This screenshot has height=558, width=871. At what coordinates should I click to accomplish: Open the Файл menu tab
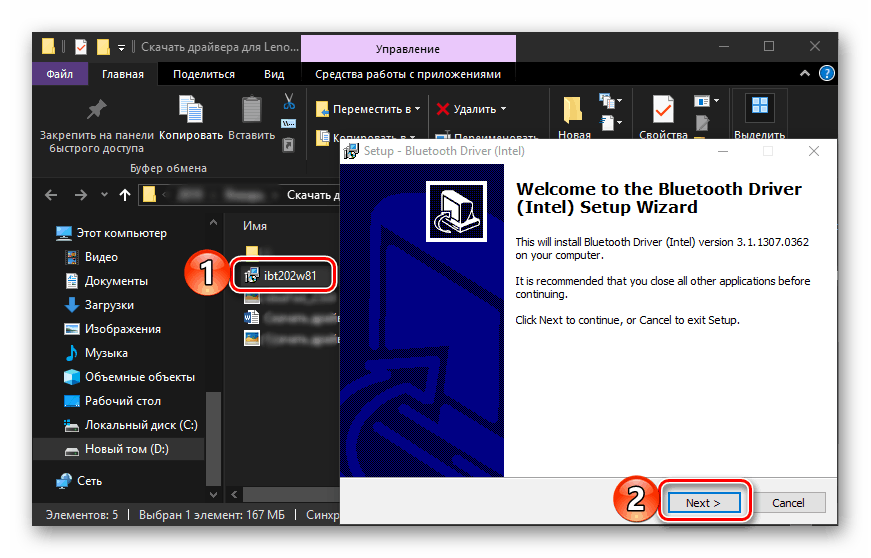click(59, 74)
